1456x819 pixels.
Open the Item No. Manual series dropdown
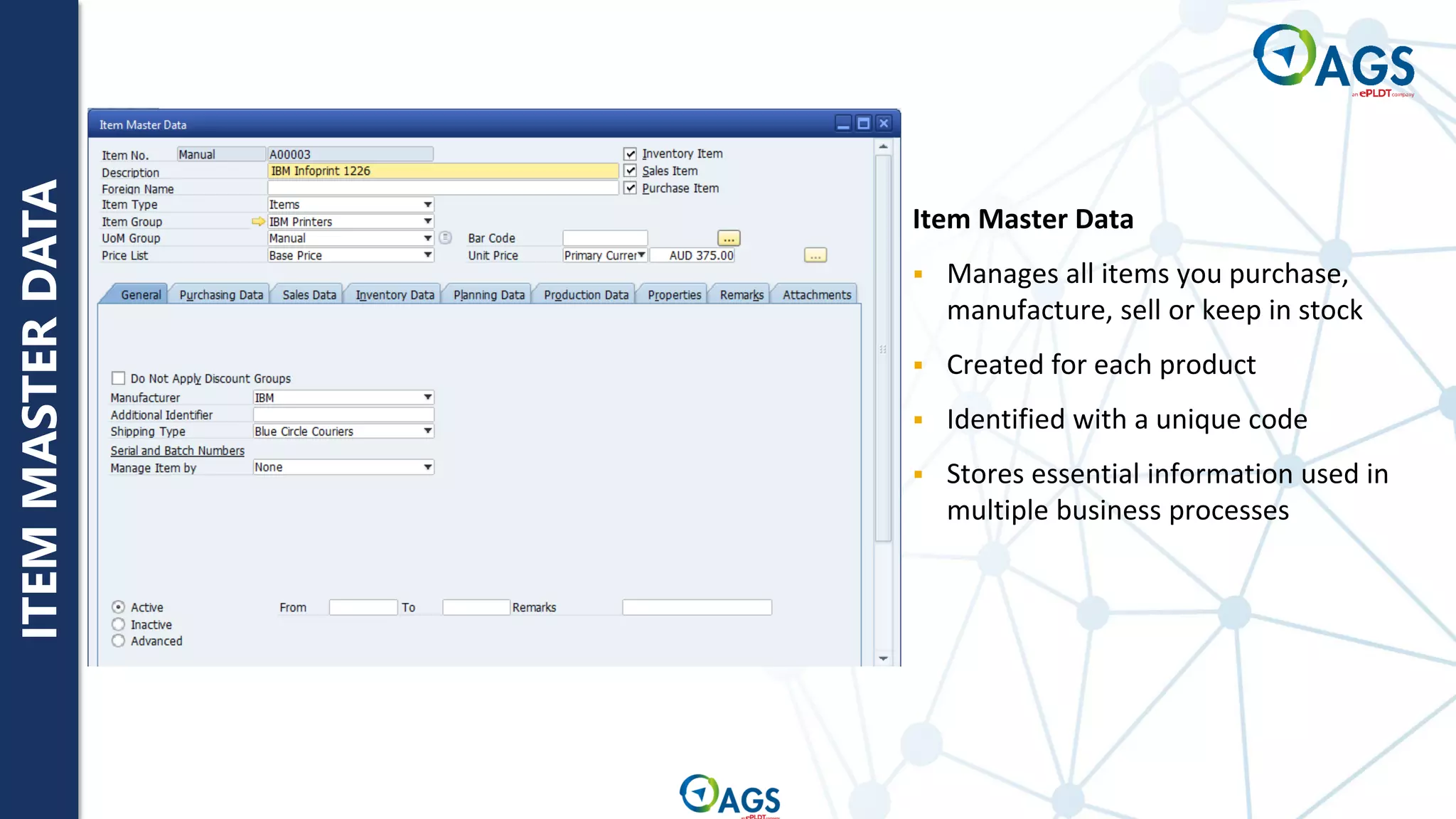click(x=220, y=154)
